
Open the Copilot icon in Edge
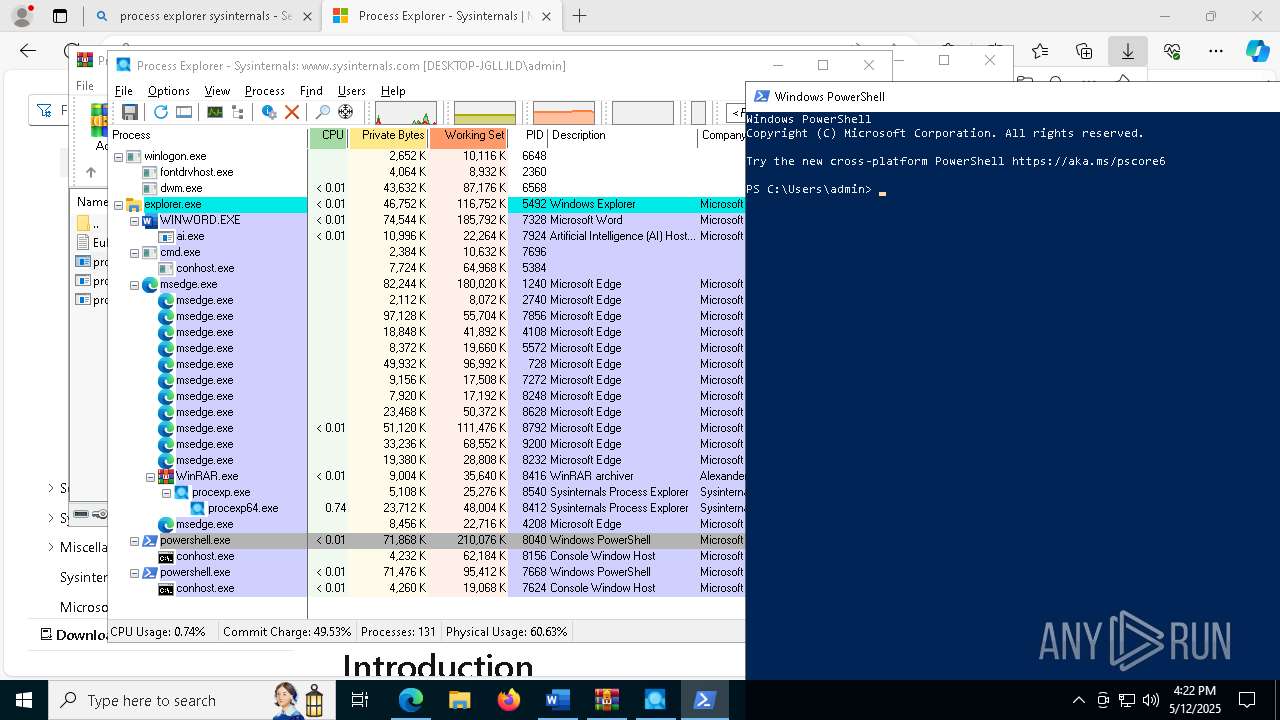pyautogui.click(x=1258, y=51)
